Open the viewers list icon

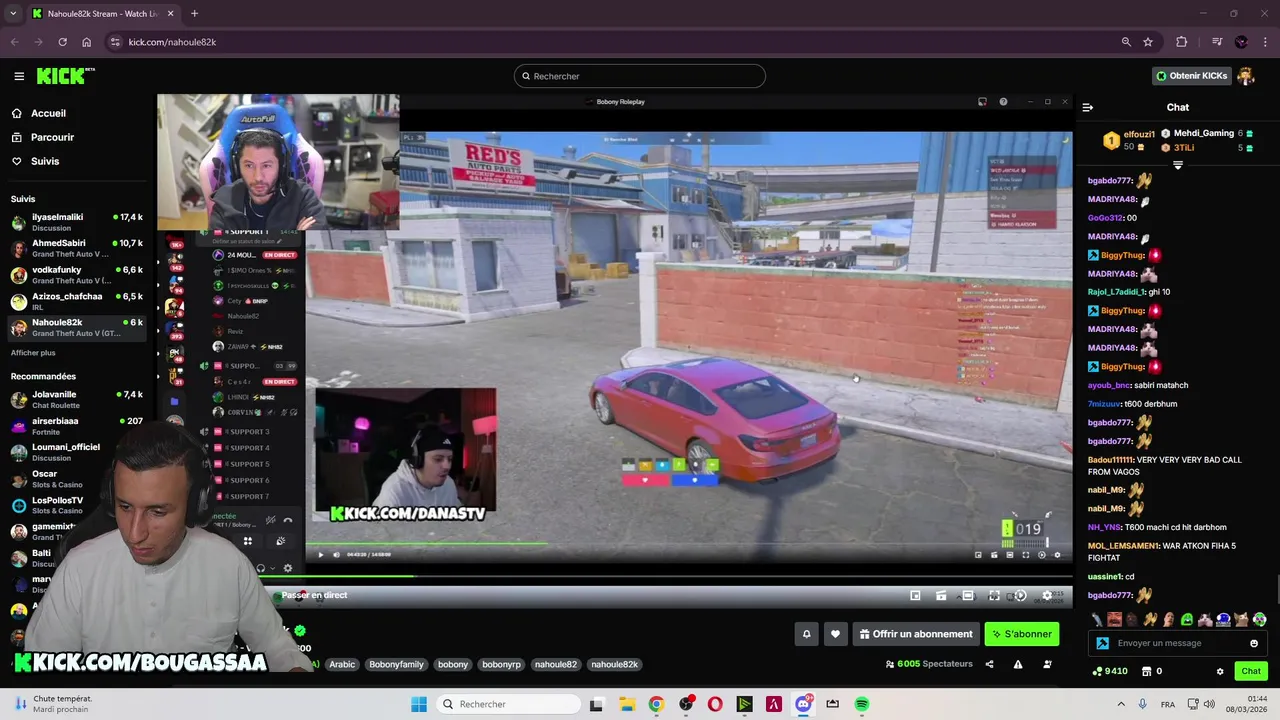(x=1047, y=664)
